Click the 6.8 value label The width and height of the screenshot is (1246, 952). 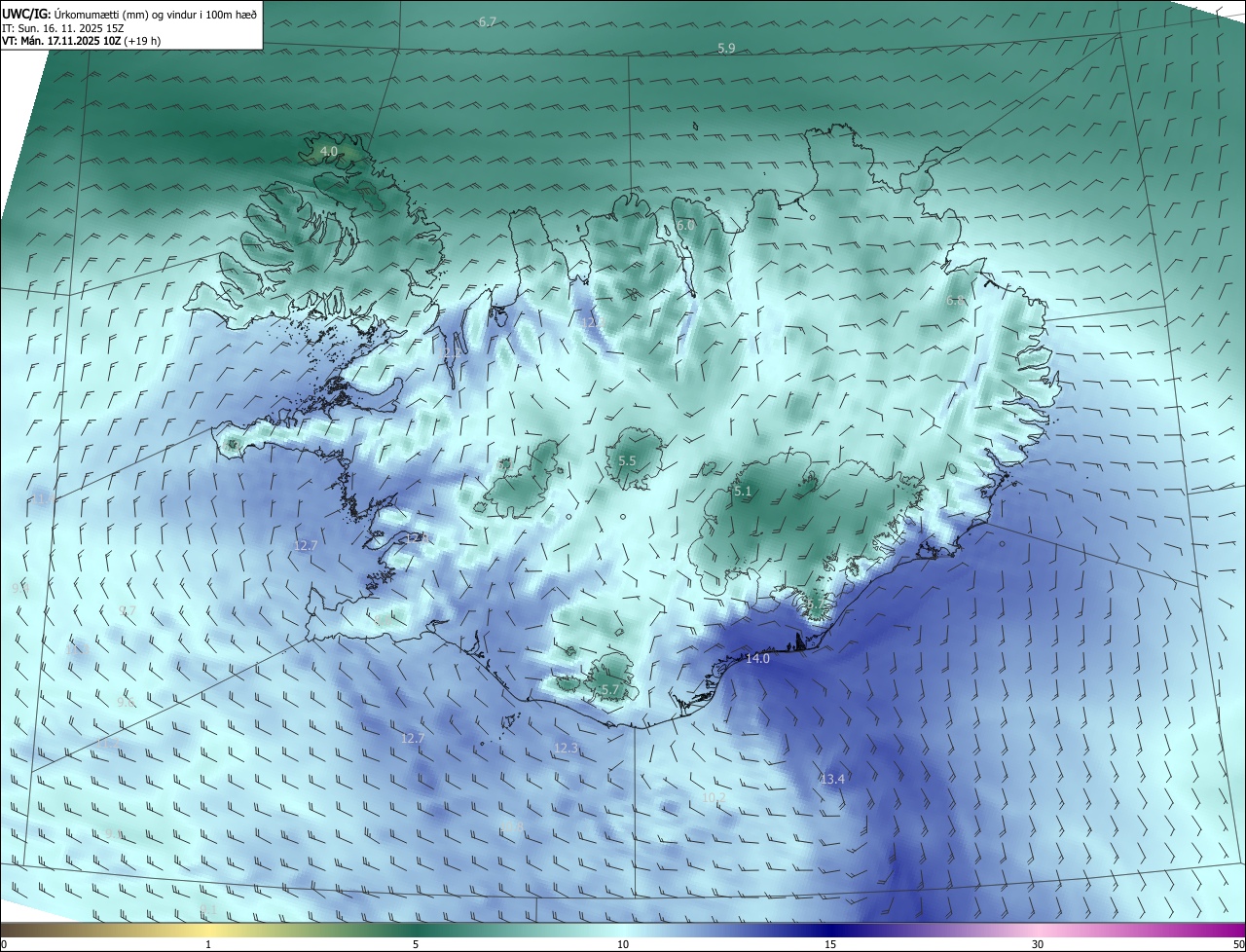[x=956, y=301]
